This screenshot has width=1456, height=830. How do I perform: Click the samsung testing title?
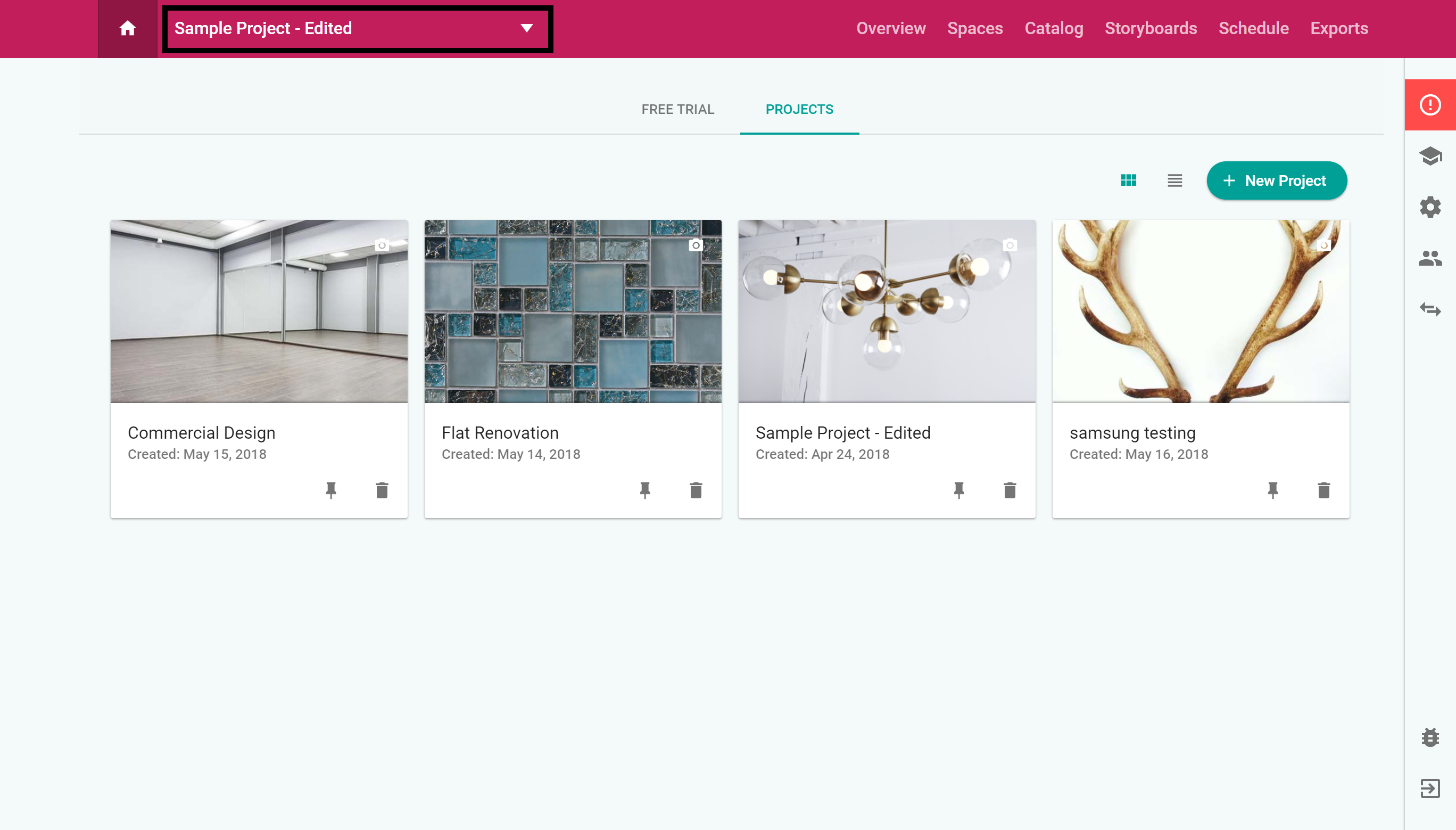pos(1132,433)
